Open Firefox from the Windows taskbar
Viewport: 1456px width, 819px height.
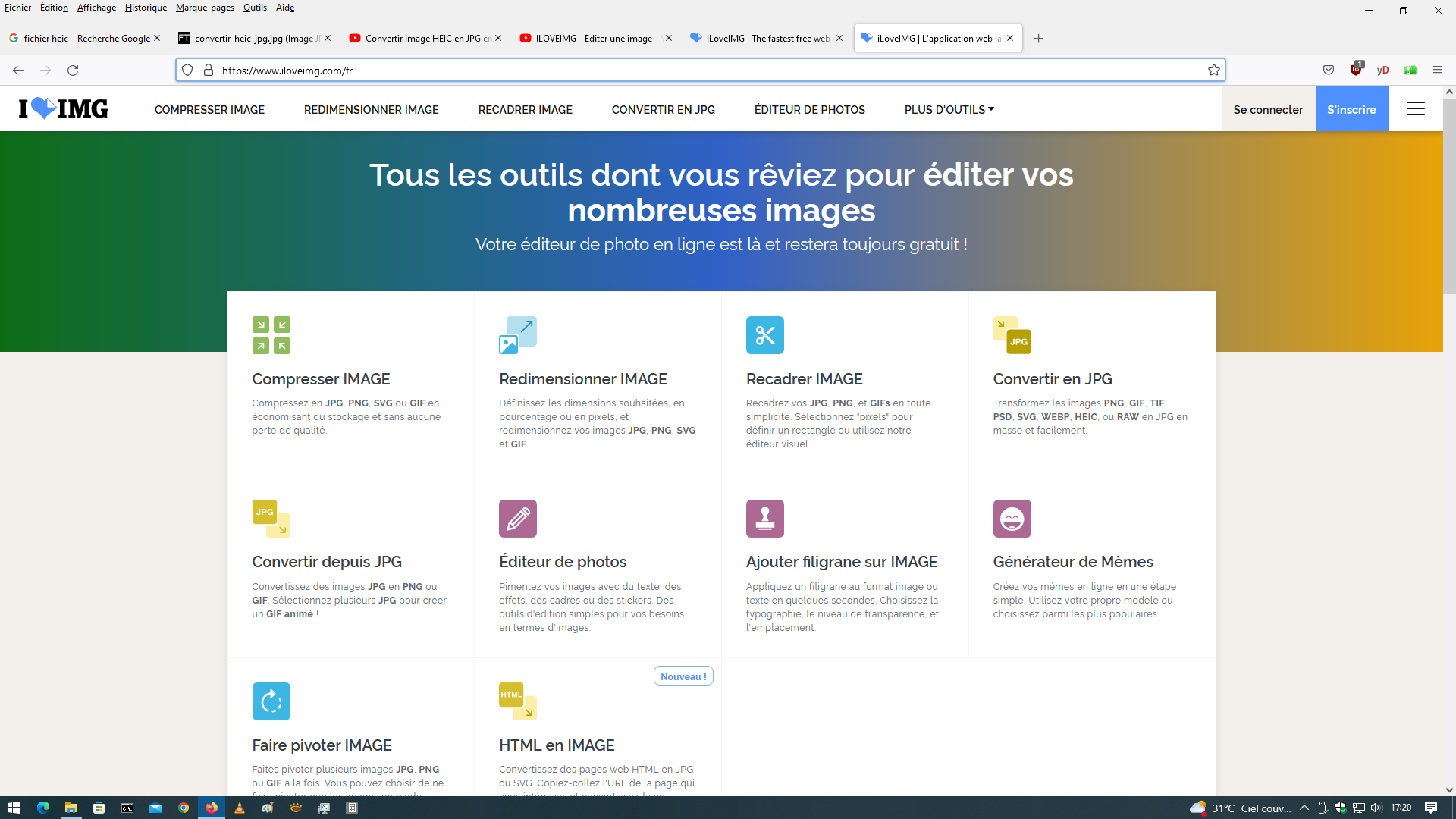(212, 808)
